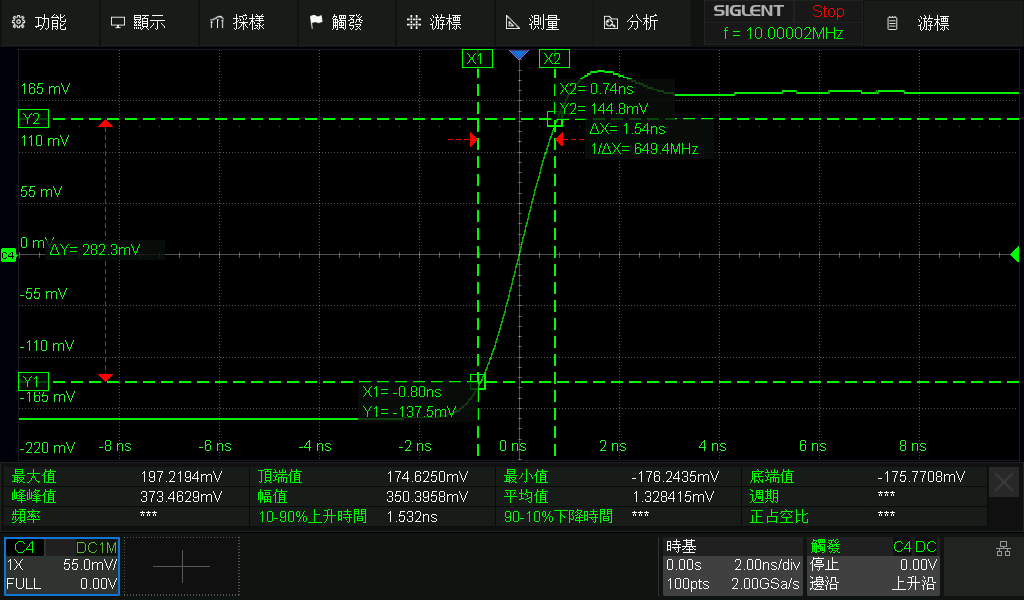This screenshot has width=1024, height=600.
Task: Click the ΔY= 282.3mV cursor readout
Action: pos(95,250)
